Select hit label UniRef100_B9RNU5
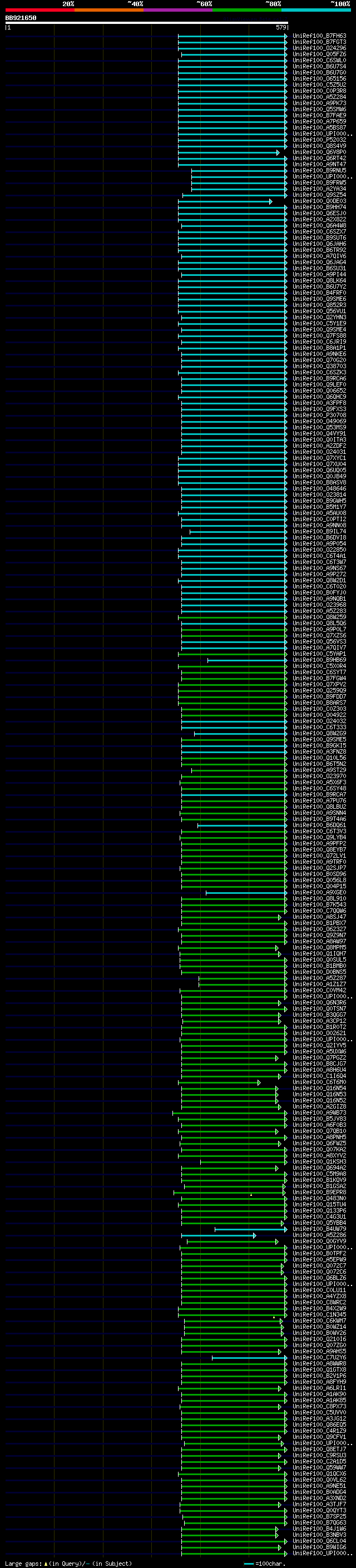 [x=319, y=170]
